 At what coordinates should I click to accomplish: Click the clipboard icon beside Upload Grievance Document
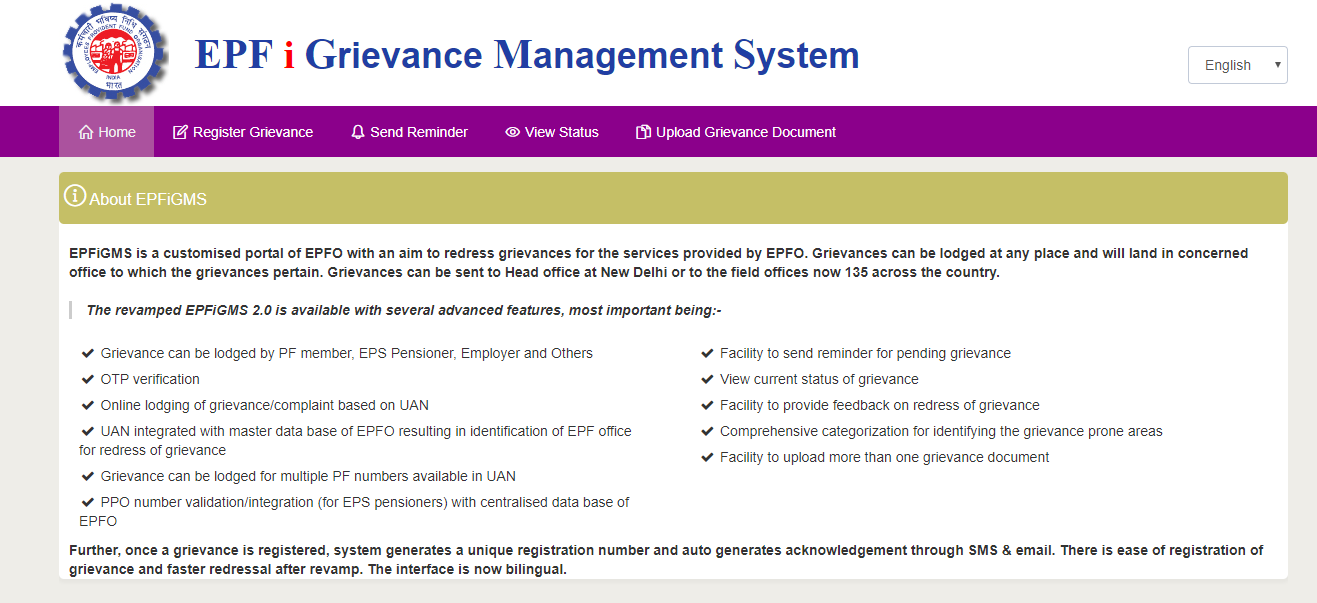[x=644, y=132]
